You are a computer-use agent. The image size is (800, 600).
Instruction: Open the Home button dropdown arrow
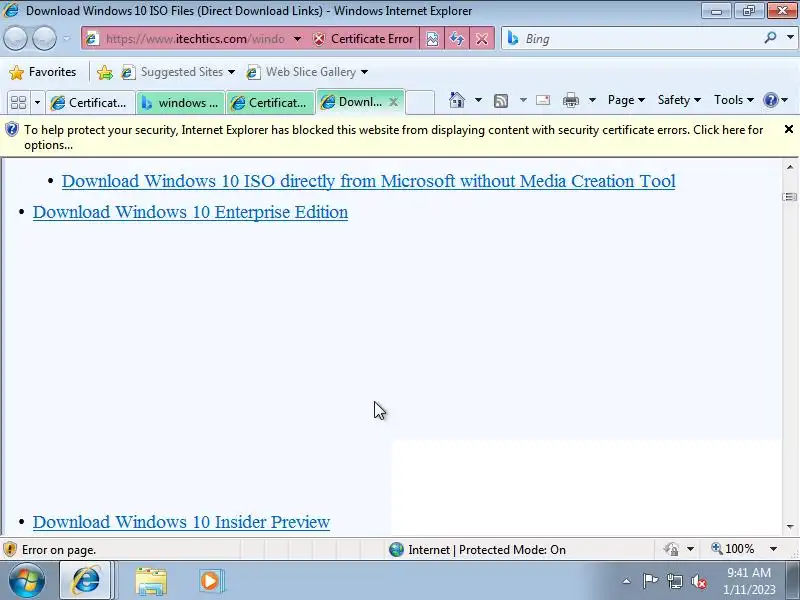478,100
